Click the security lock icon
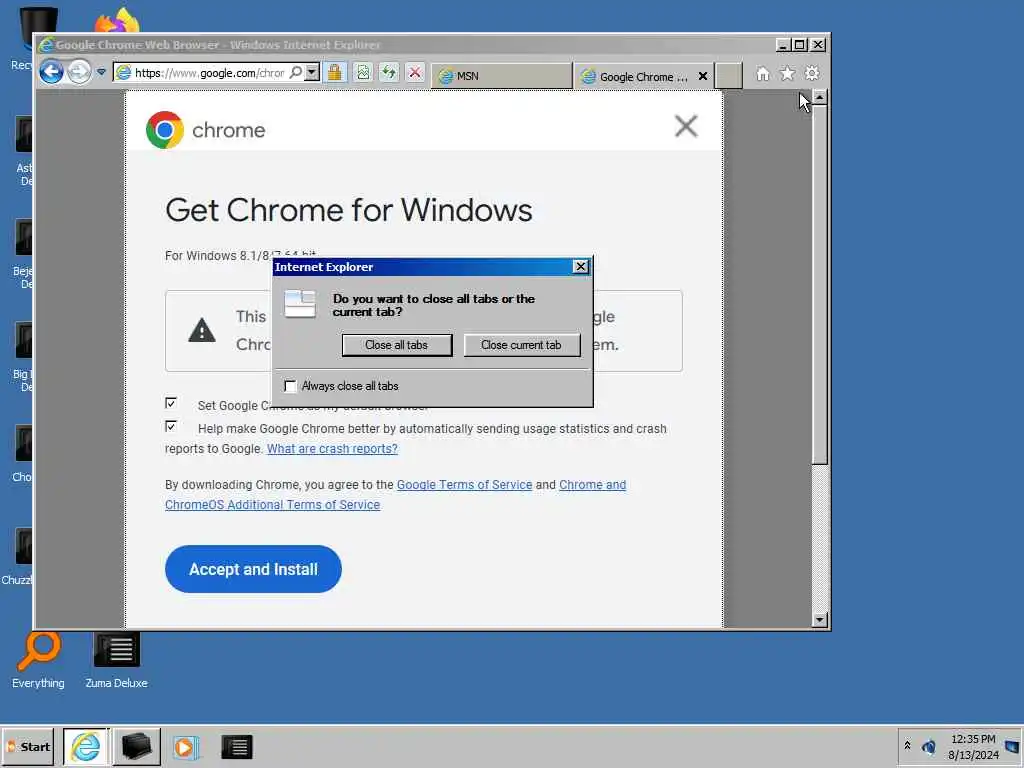 tap(334, 72)
